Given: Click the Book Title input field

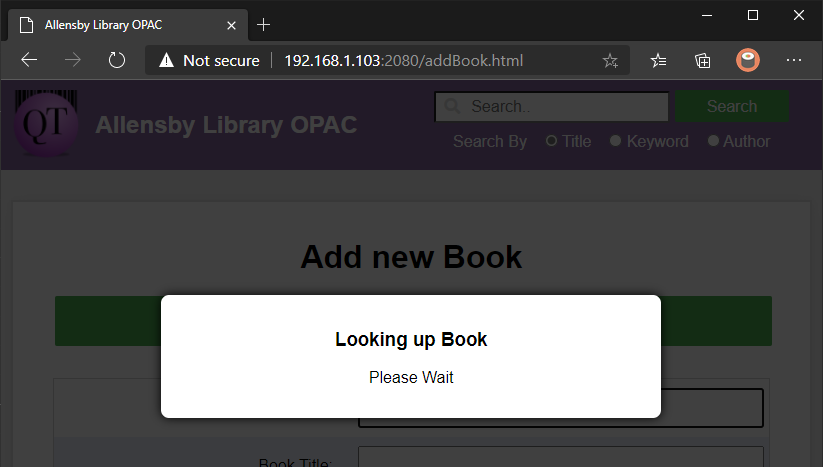Looking at the screenshot, I should [561, 457].
